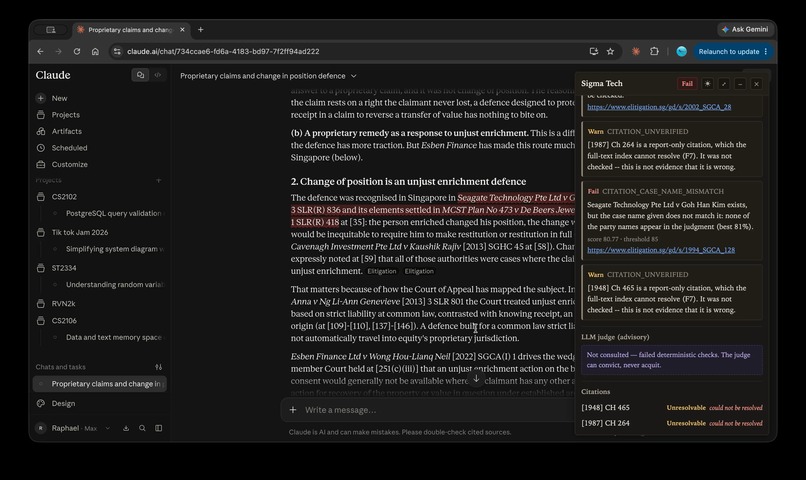
Task: Switch to the code view toggle near Claude logo
Action: (x=158, y=75)
